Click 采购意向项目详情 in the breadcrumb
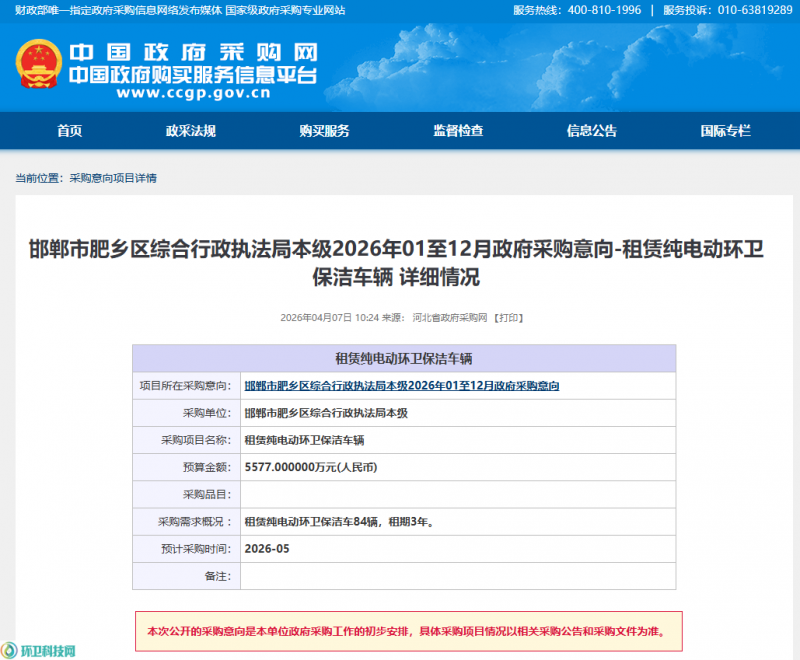The height and width of the screenshot is (660, 800). (x=112, y=178)
